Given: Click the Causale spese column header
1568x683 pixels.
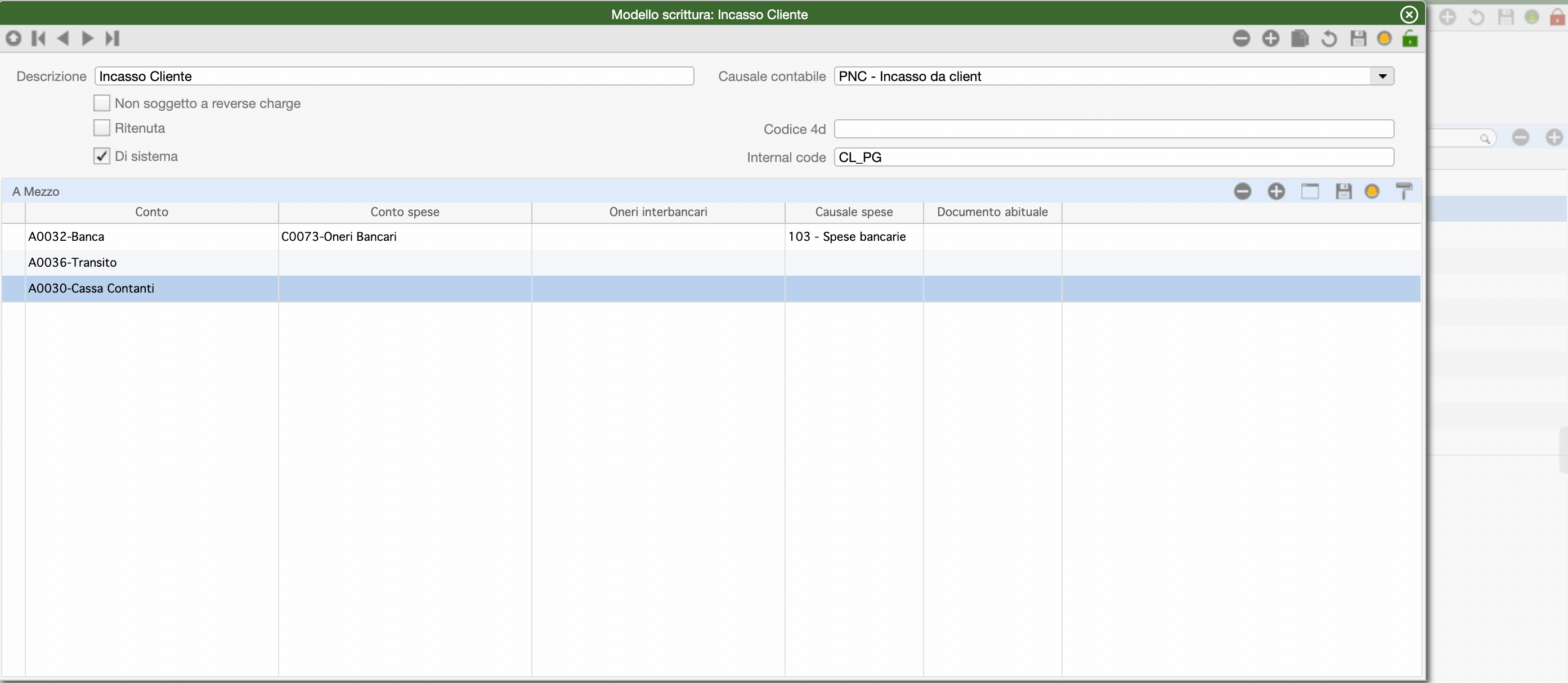Looking at the screenshot, I should 854,212.
